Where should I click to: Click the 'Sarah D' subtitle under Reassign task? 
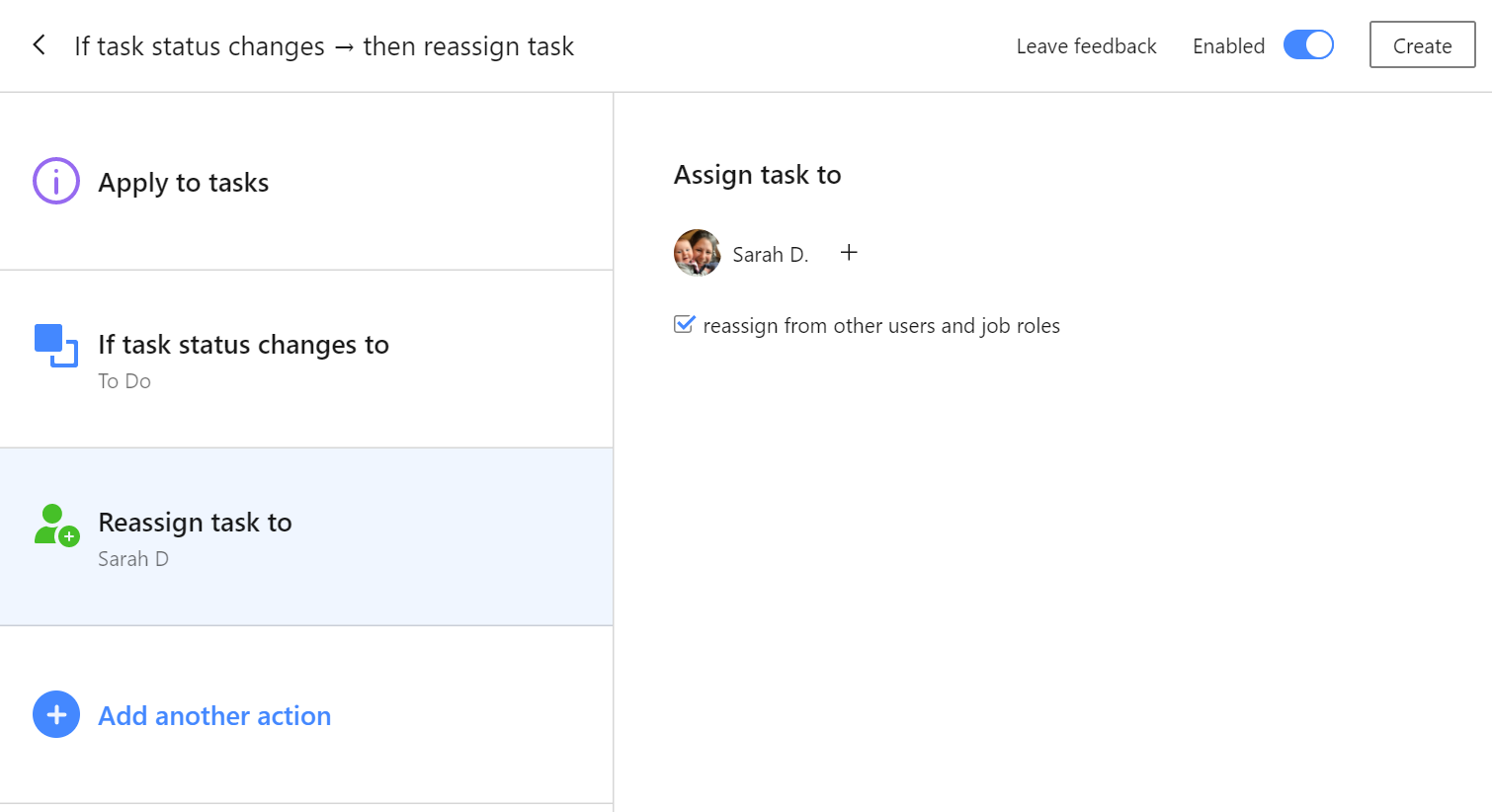133,559
